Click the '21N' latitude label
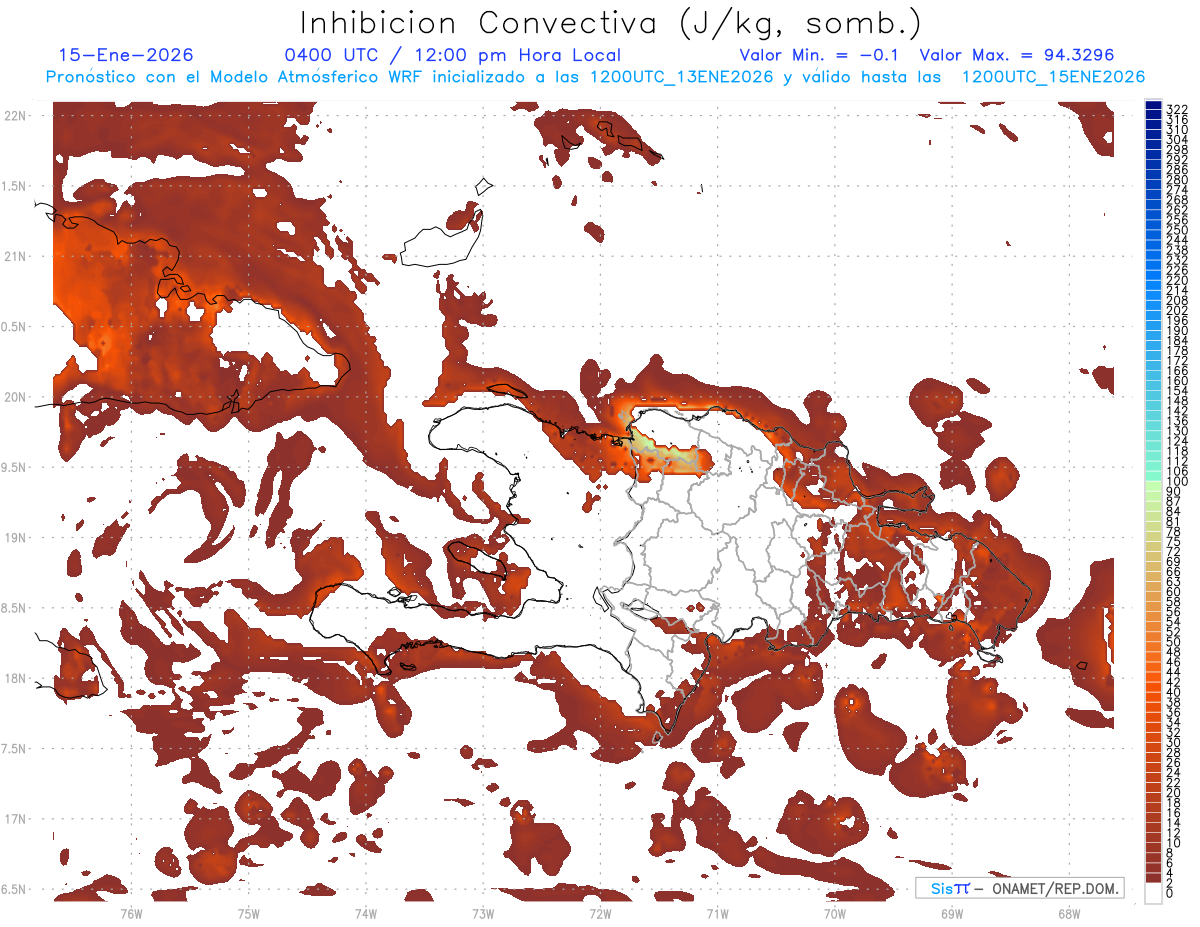 16,257
